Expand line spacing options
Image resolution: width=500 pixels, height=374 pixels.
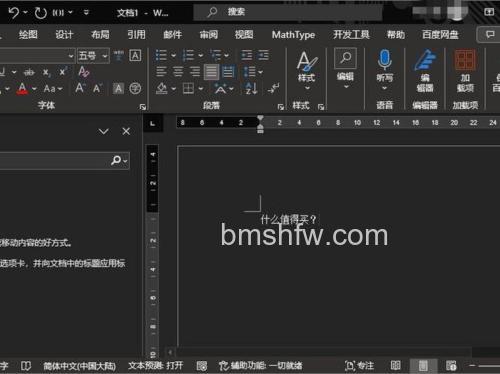click(x=253, y=72)
